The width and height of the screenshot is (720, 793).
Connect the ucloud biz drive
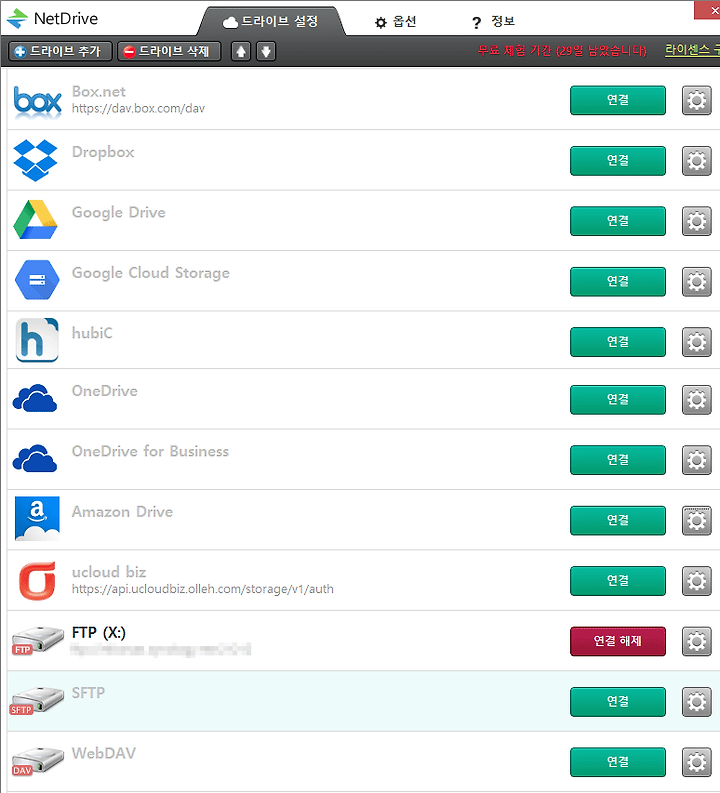617,581
